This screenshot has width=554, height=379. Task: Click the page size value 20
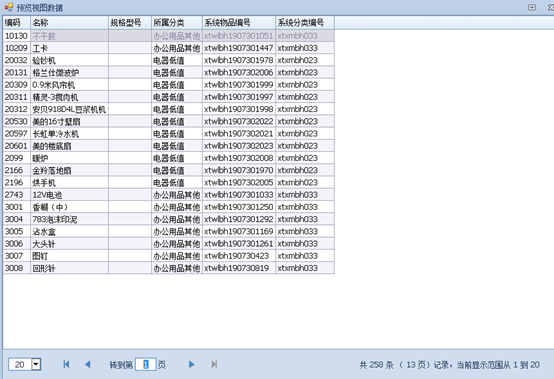click(x=20, y=364)
